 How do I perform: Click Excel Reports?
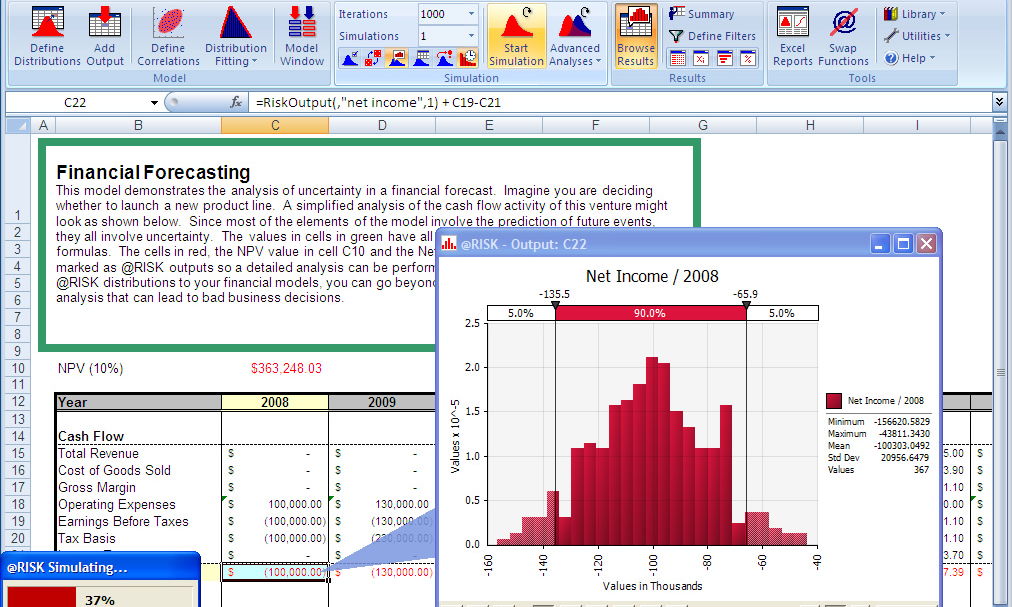coord(793,36)
